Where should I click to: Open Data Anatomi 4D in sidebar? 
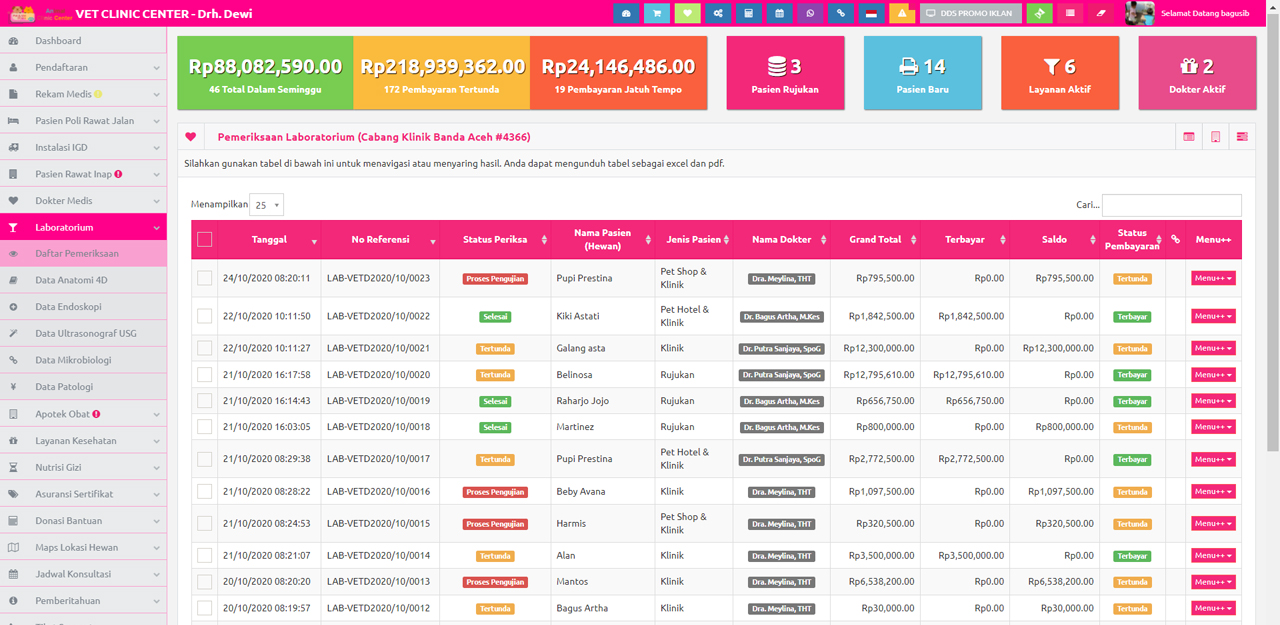(71, 280)
